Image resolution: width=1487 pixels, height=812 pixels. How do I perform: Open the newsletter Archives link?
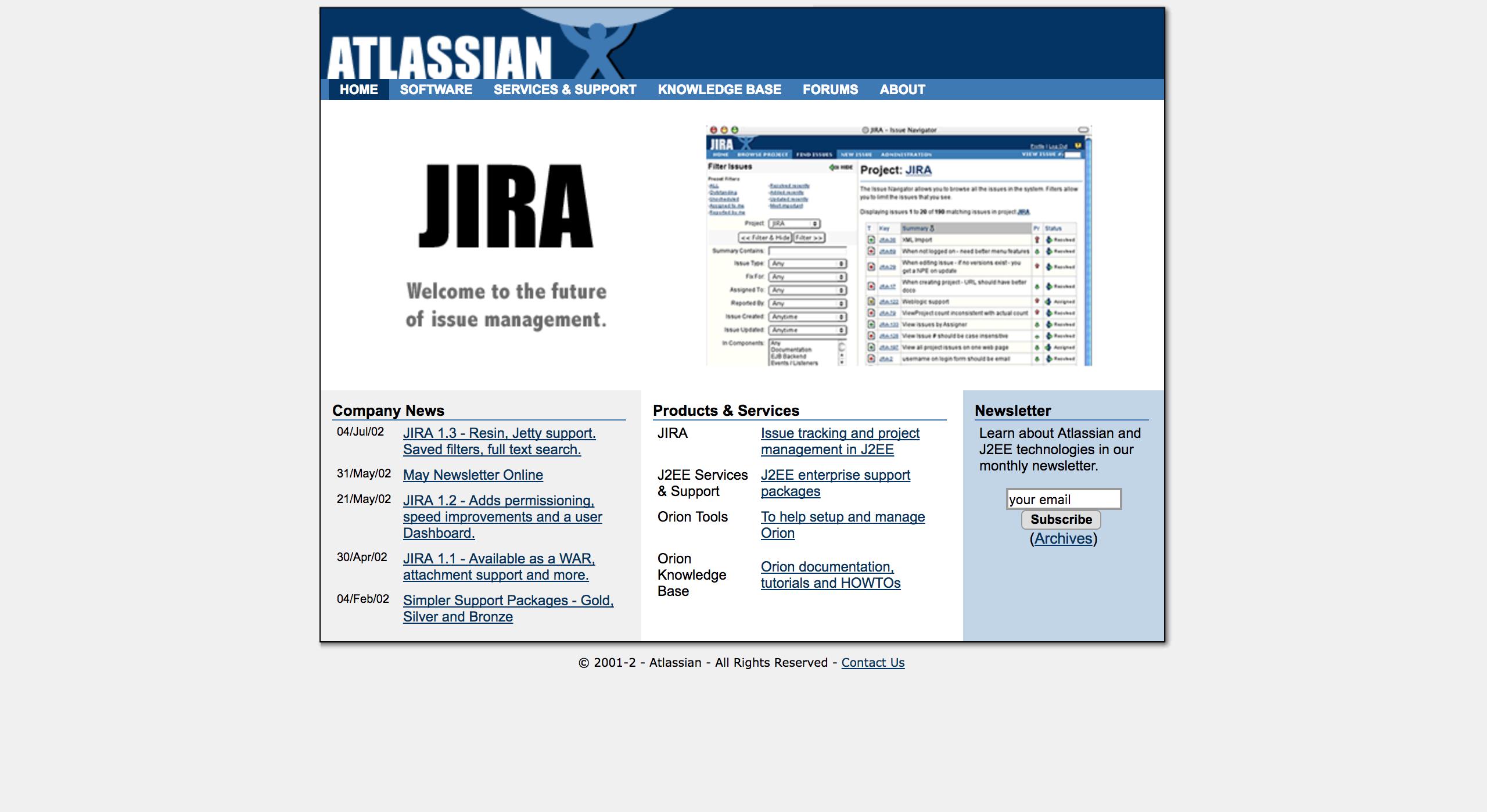point(1063,539)
